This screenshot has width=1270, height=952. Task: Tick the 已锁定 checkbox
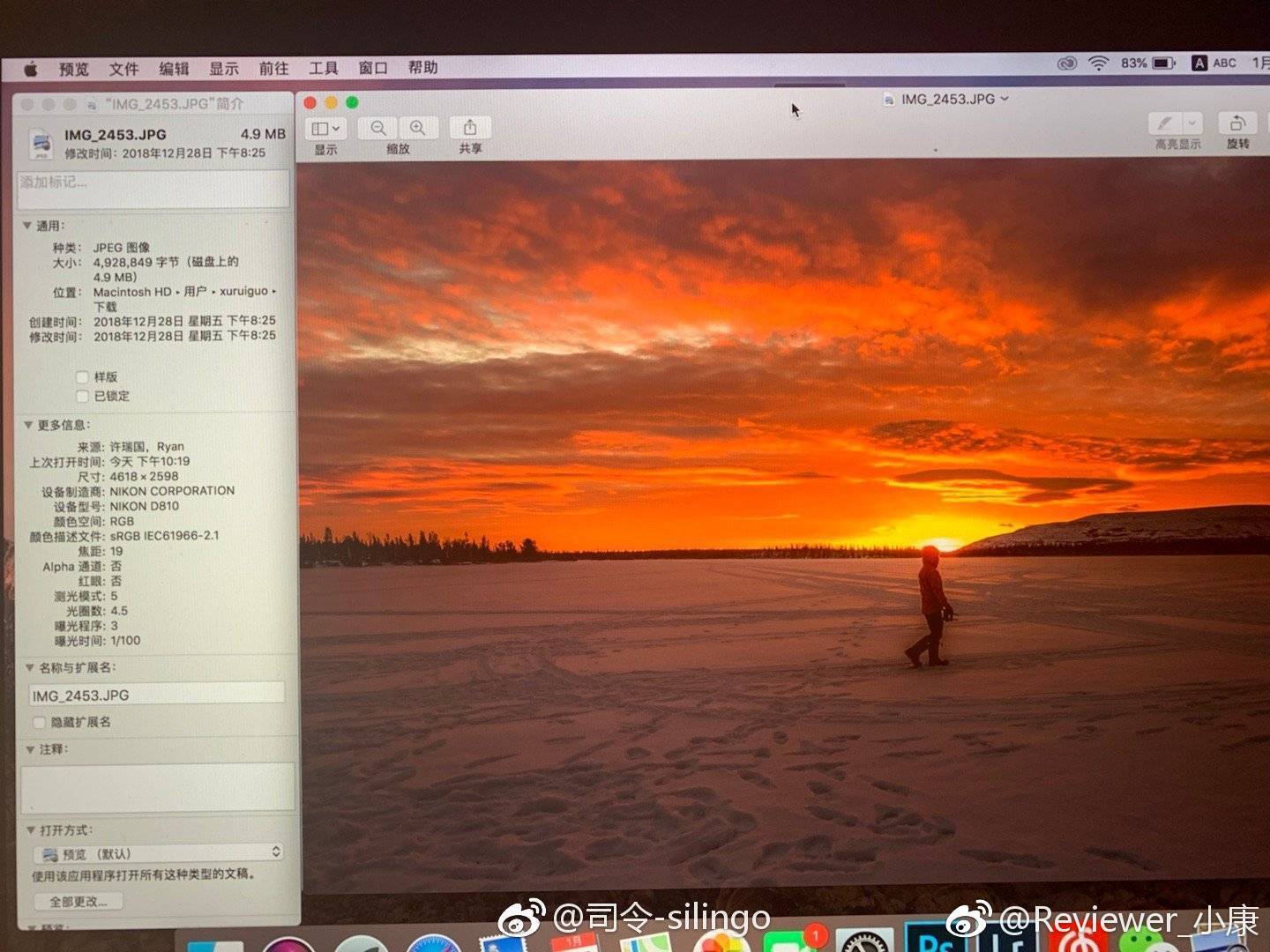click(82, 397)
